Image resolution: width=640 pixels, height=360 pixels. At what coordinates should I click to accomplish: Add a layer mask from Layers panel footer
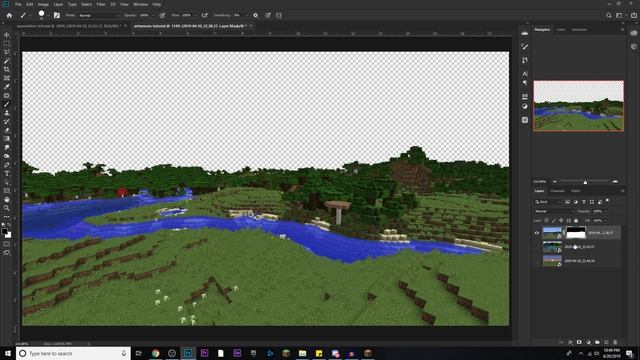[579, 342]
